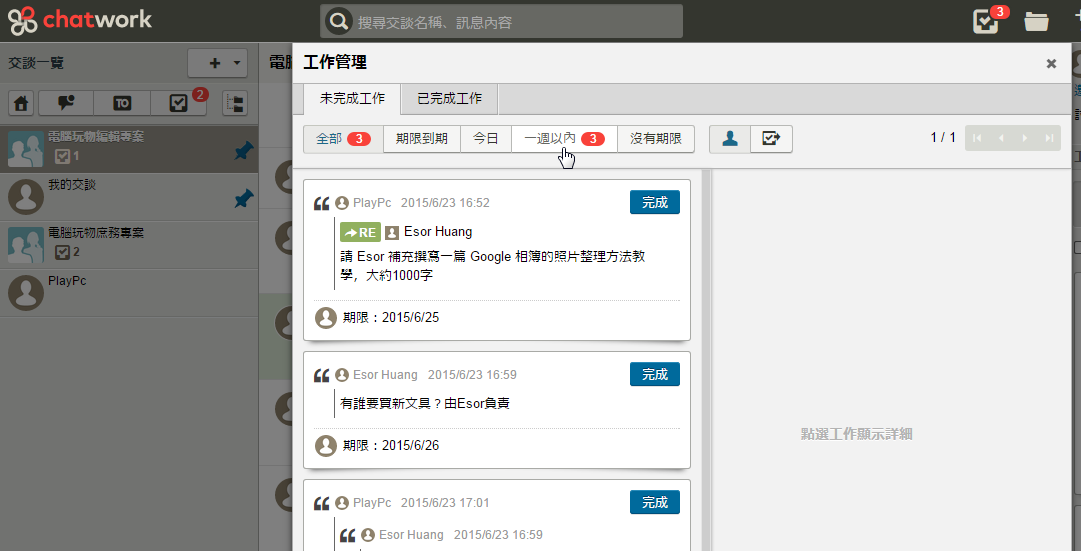Open the Google 相簿 task text
1081x551 pixels.
coord(493,266)
